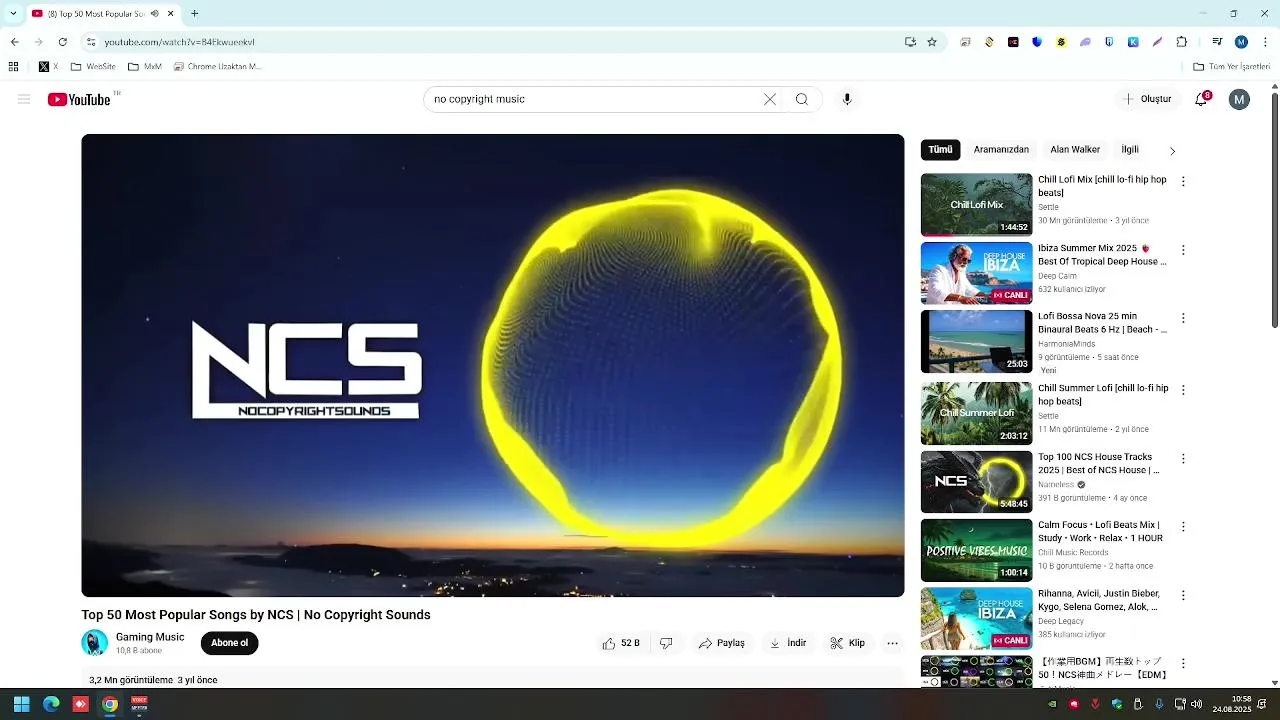Click Klip clip button
The image size is (1280, 720).
(848, 643)
